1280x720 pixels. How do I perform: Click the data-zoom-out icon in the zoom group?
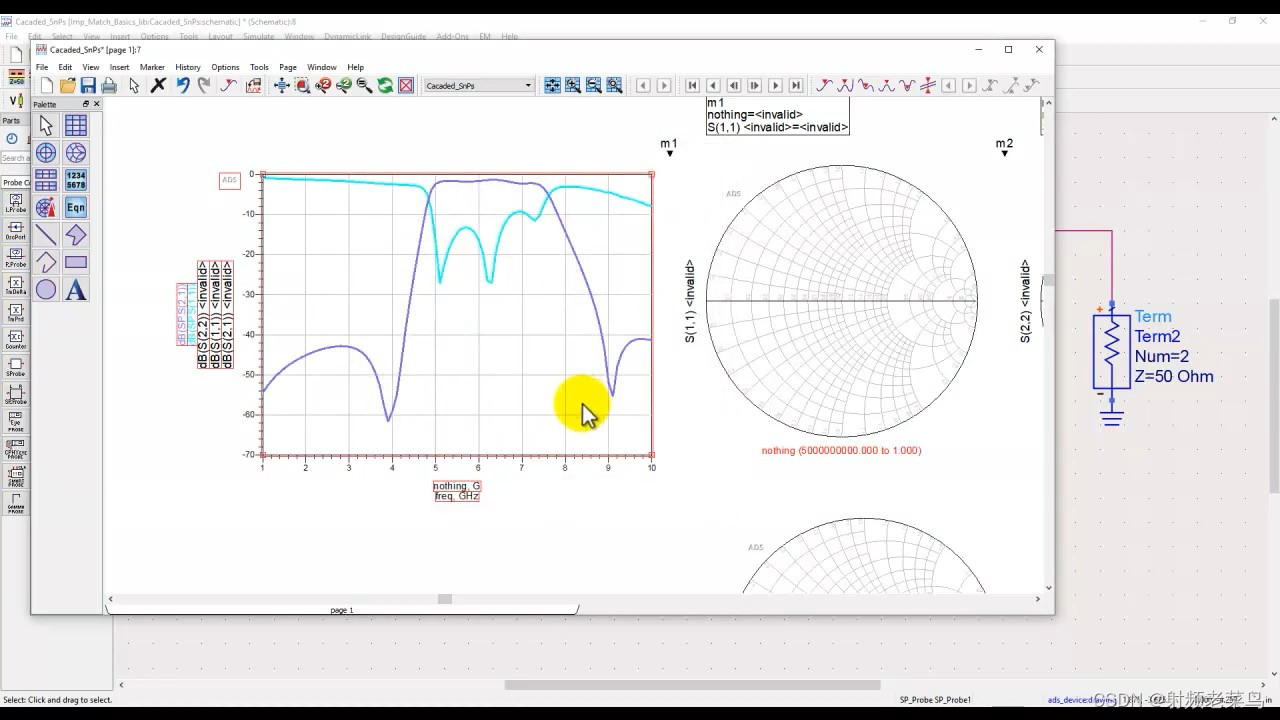[594, 86]
